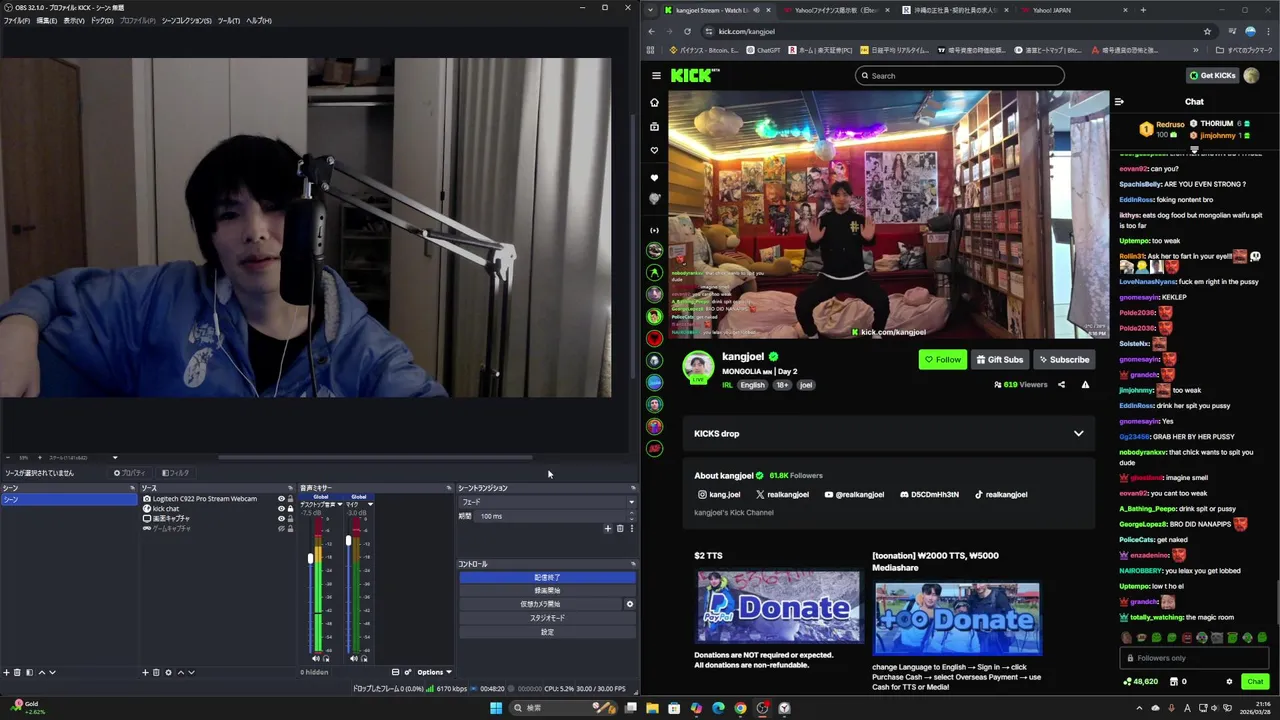Viewport: 1280px width, 720px height.
Task: Show hidden Windows system tray icons
Action: 1138,708
